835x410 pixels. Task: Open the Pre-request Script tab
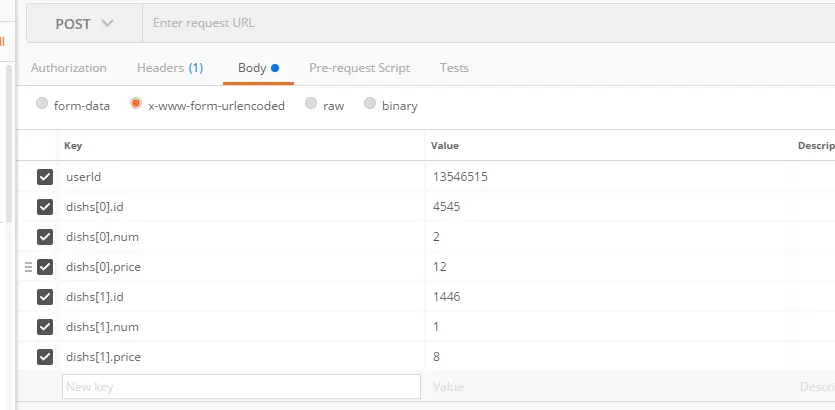(359, 68)
